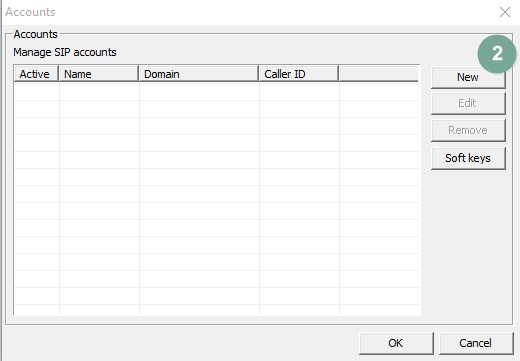The height and width of the screenshot is (361, 520).
Task: Dismiss the dialog with Cancel
Action: (476, 343)
